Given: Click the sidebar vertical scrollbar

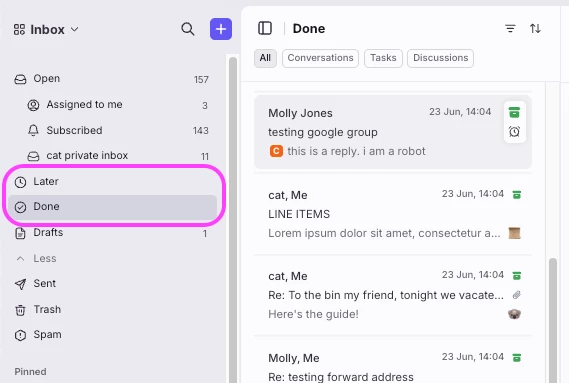Looking at the screenshot, I should point(233,220).
